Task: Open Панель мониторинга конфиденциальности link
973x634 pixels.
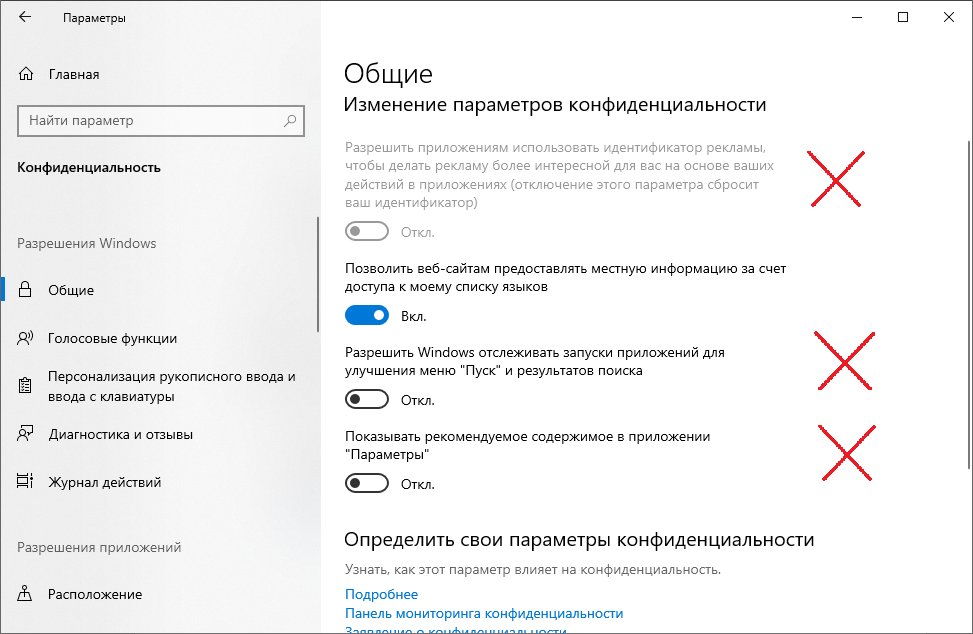Action: pos(484,613)
